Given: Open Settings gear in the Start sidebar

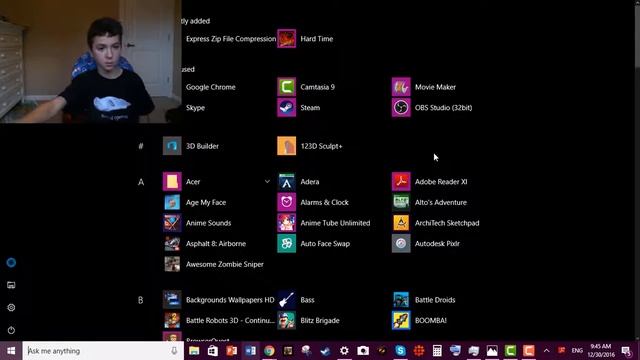Looking at the screenshot, I should 11,307.
